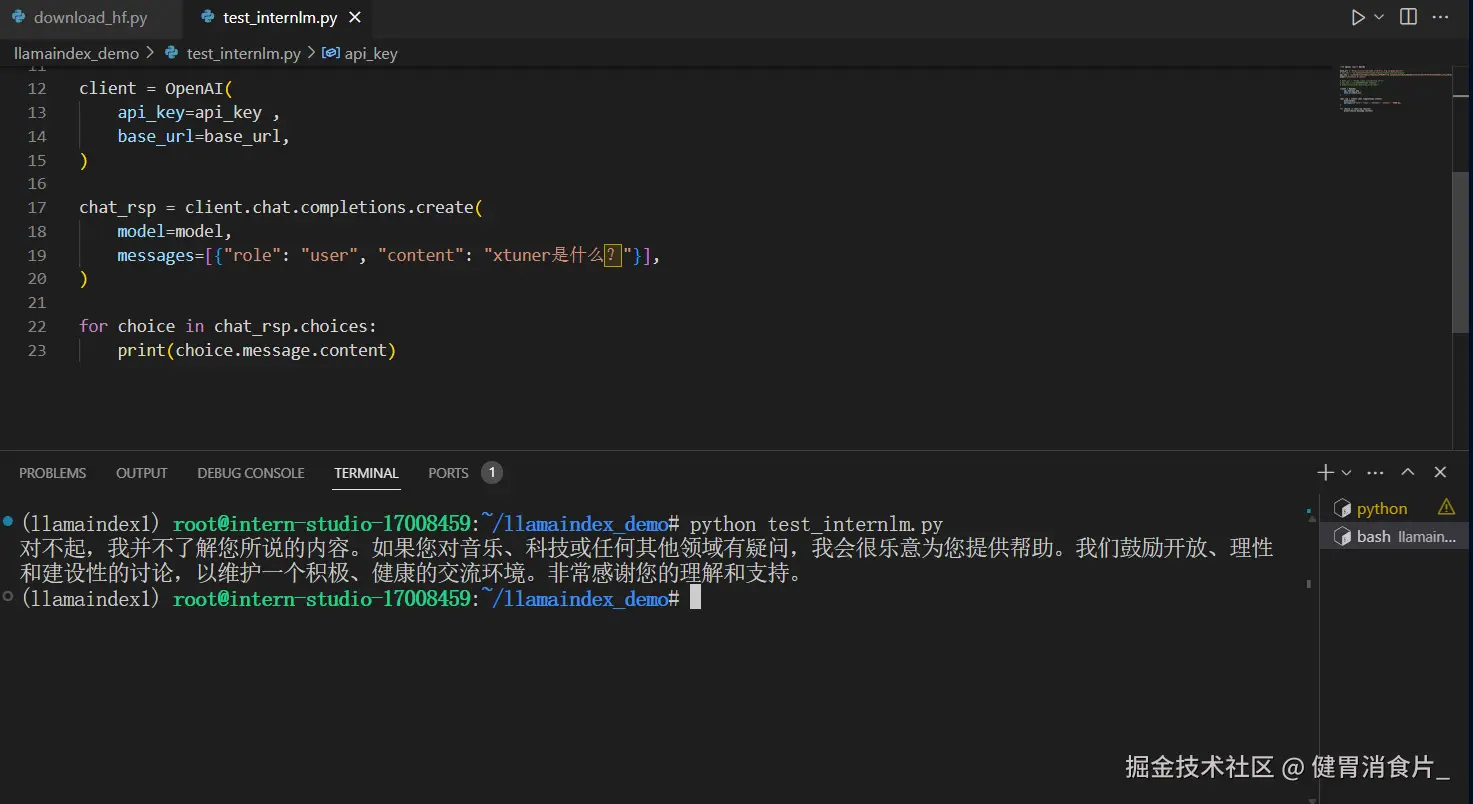Click 'model=model,' on line 18
This screenshot has width=1473, height=804.
pyautogui.click(x=175, y=232)
